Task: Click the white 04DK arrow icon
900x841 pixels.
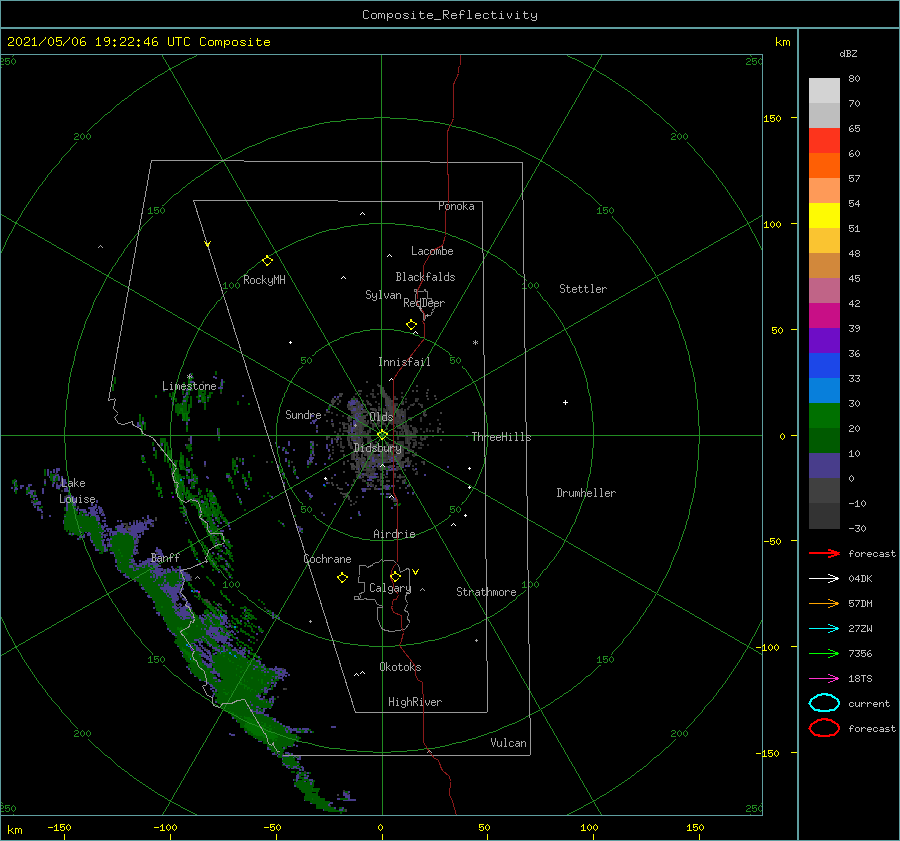Action: click(824, 578)
